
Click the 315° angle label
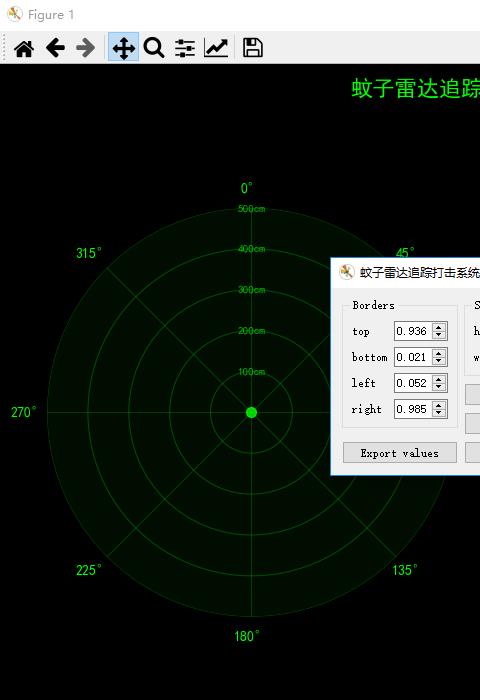click(x=88, y=253)
